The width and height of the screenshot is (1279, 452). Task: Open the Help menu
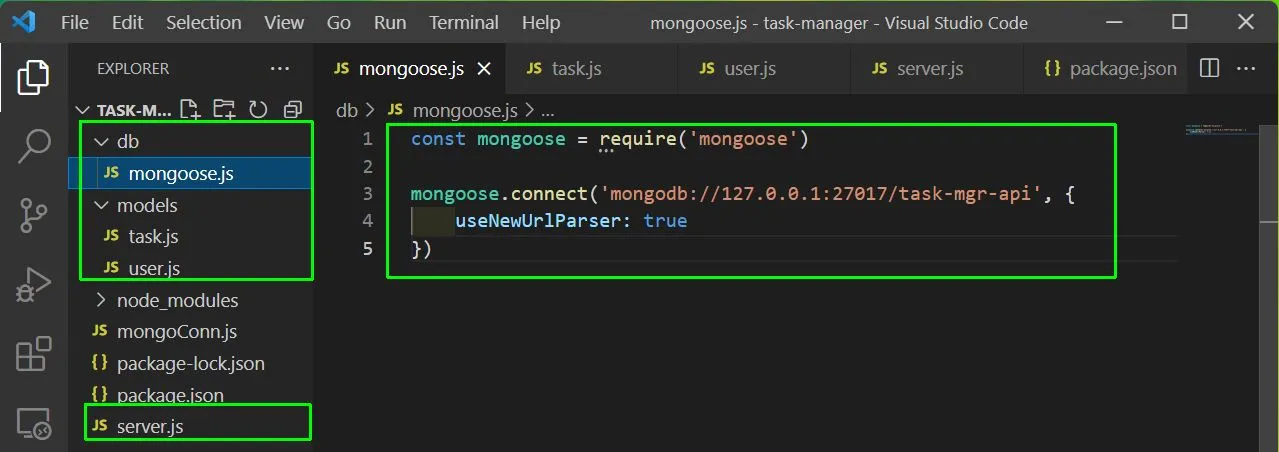tap(541, 22)
